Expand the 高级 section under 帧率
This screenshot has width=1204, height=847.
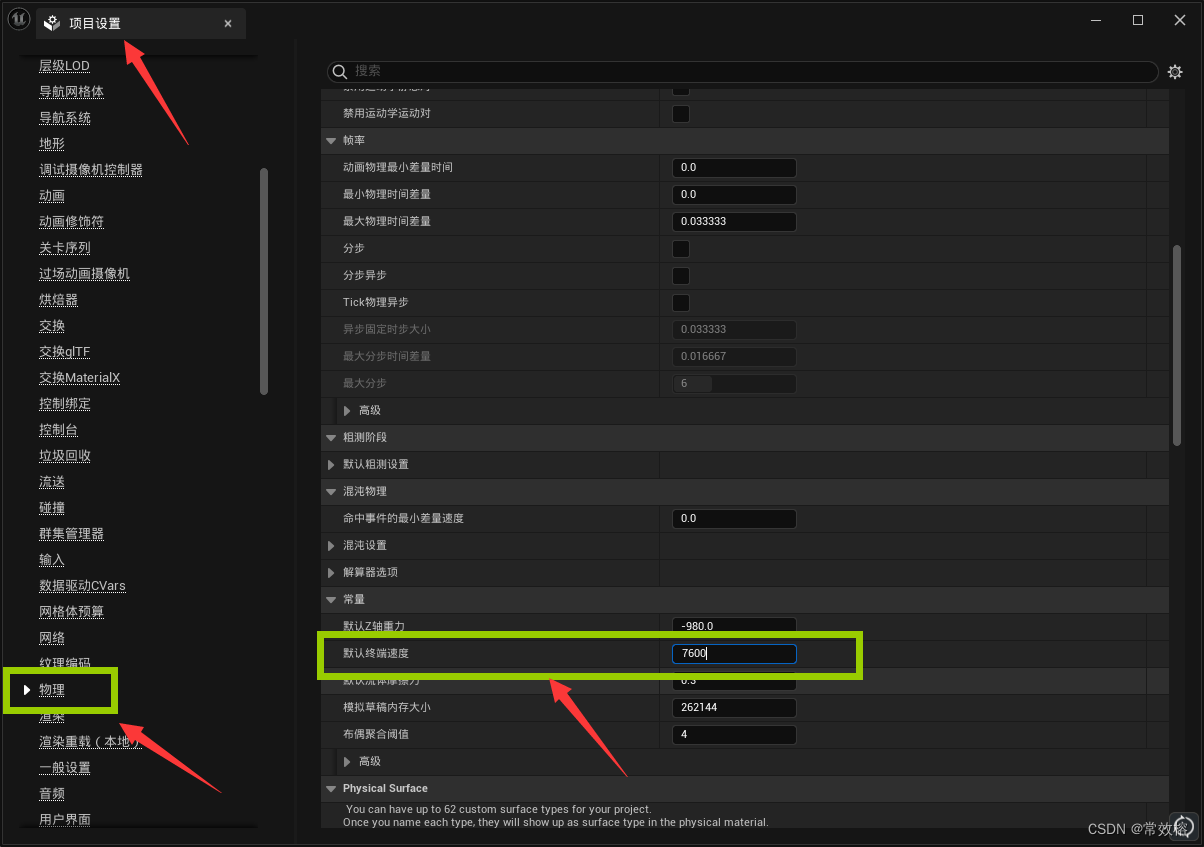pyautogui.click(x=346, y=410)
